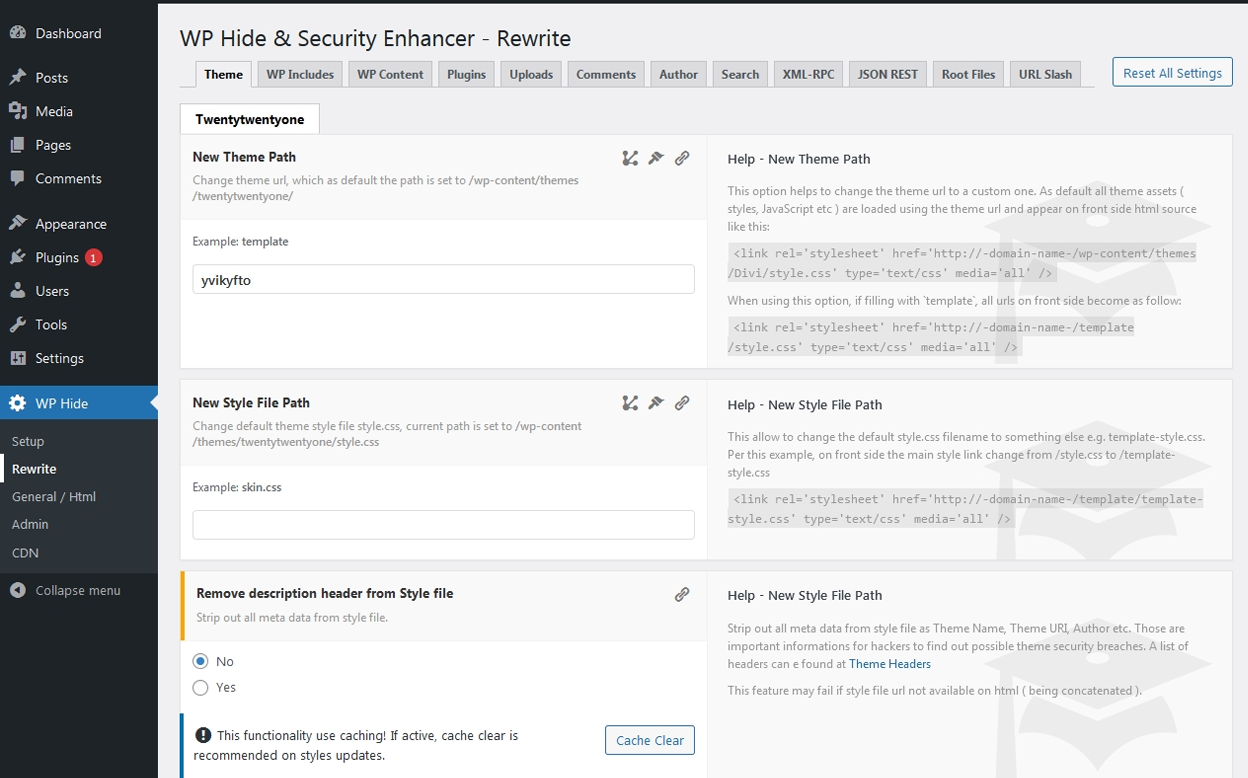Click the chain link icon beside New Style File Path

pos(682,403)
